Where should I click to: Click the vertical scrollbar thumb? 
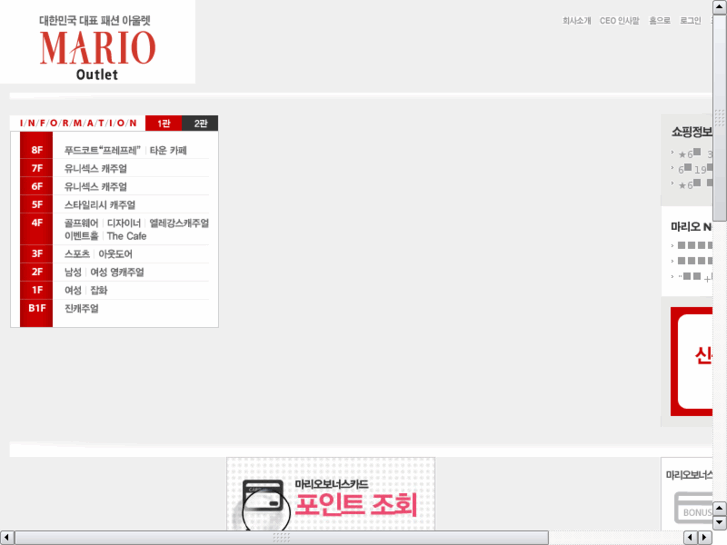(720, 118)
